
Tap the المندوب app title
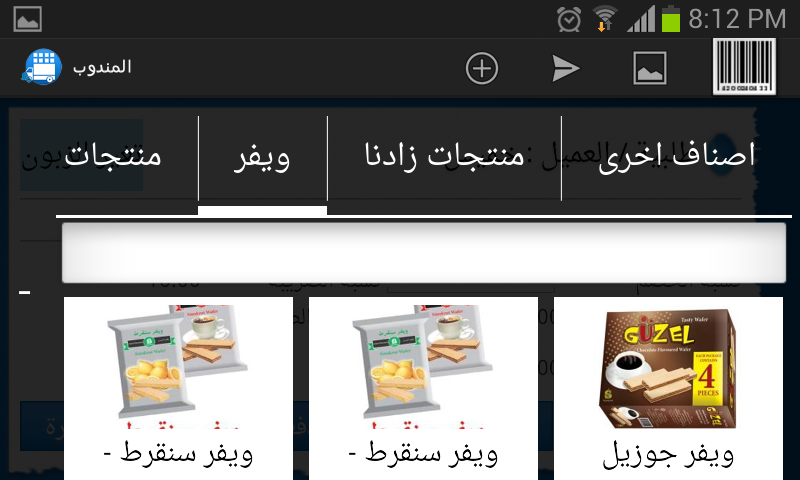pyautogui.click(x=102, y=67)
